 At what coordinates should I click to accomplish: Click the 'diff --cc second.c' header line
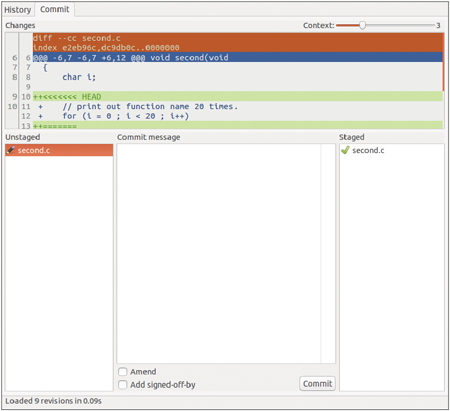(238, 38)
